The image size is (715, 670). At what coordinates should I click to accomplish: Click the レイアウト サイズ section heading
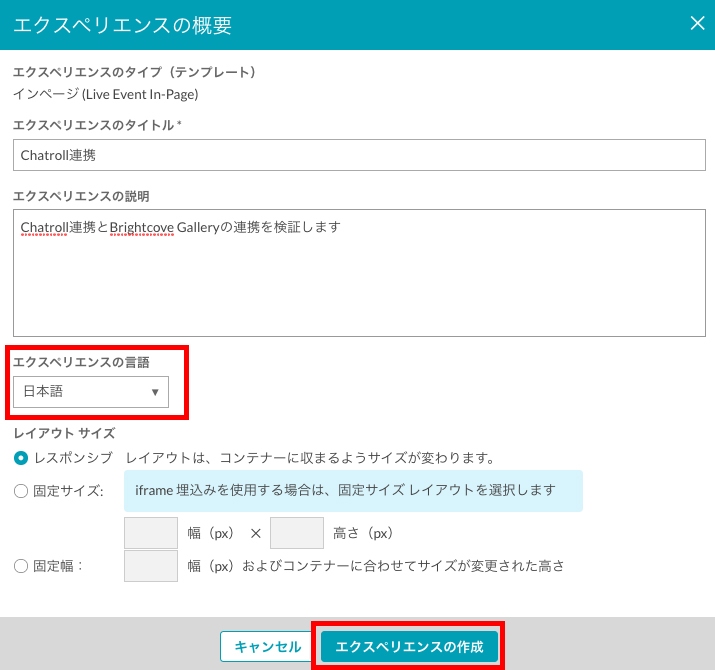(x=64, y=433)
